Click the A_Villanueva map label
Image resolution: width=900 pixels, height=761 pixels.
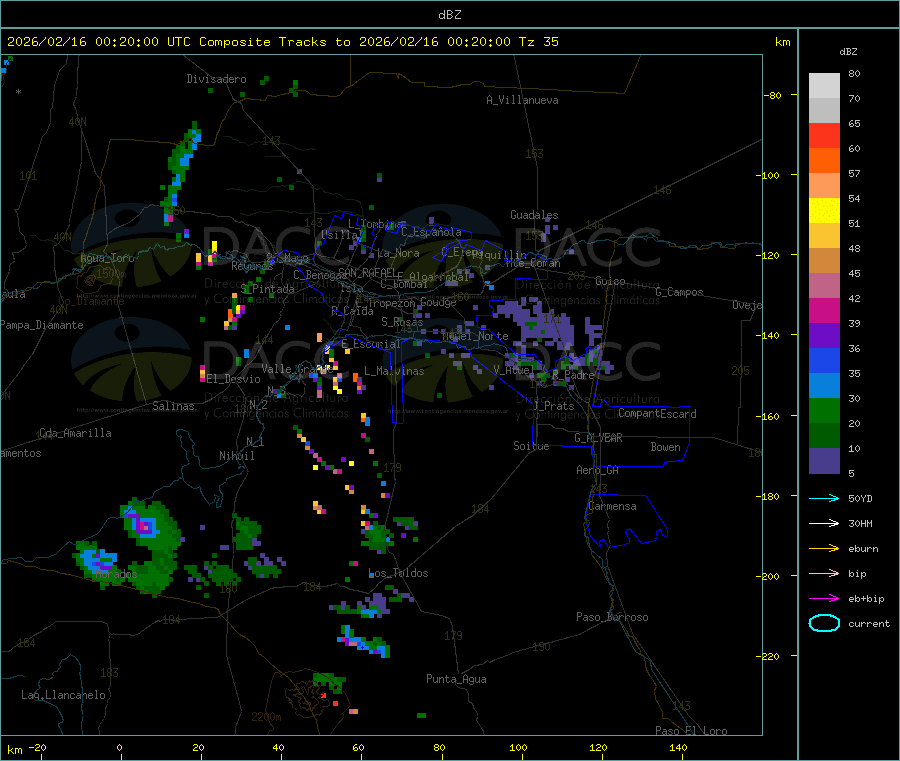[522, 100]
